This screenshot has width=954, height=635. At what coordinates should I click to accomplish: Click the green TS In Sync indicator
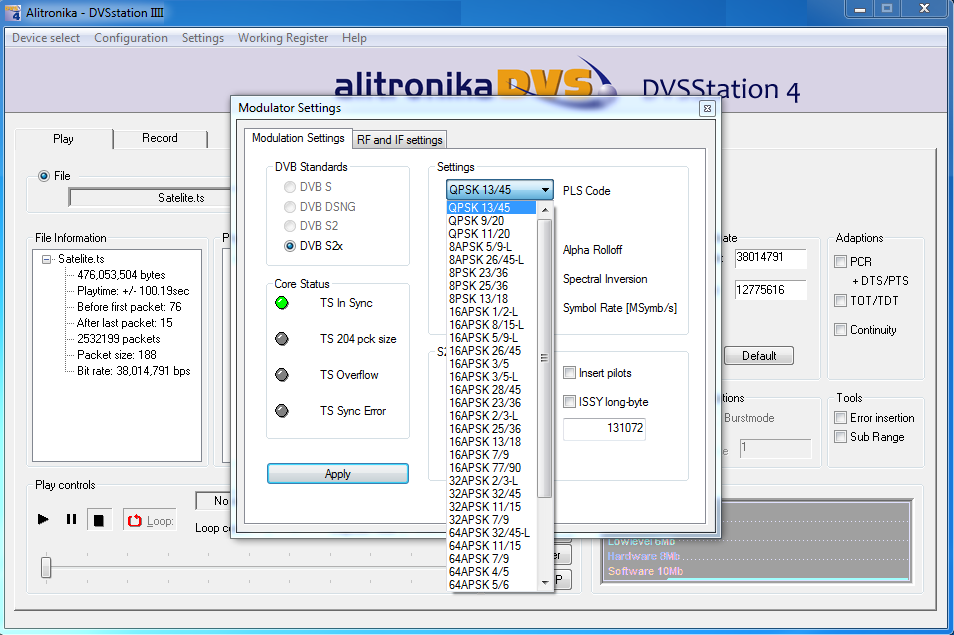click(x=283, y=303)
